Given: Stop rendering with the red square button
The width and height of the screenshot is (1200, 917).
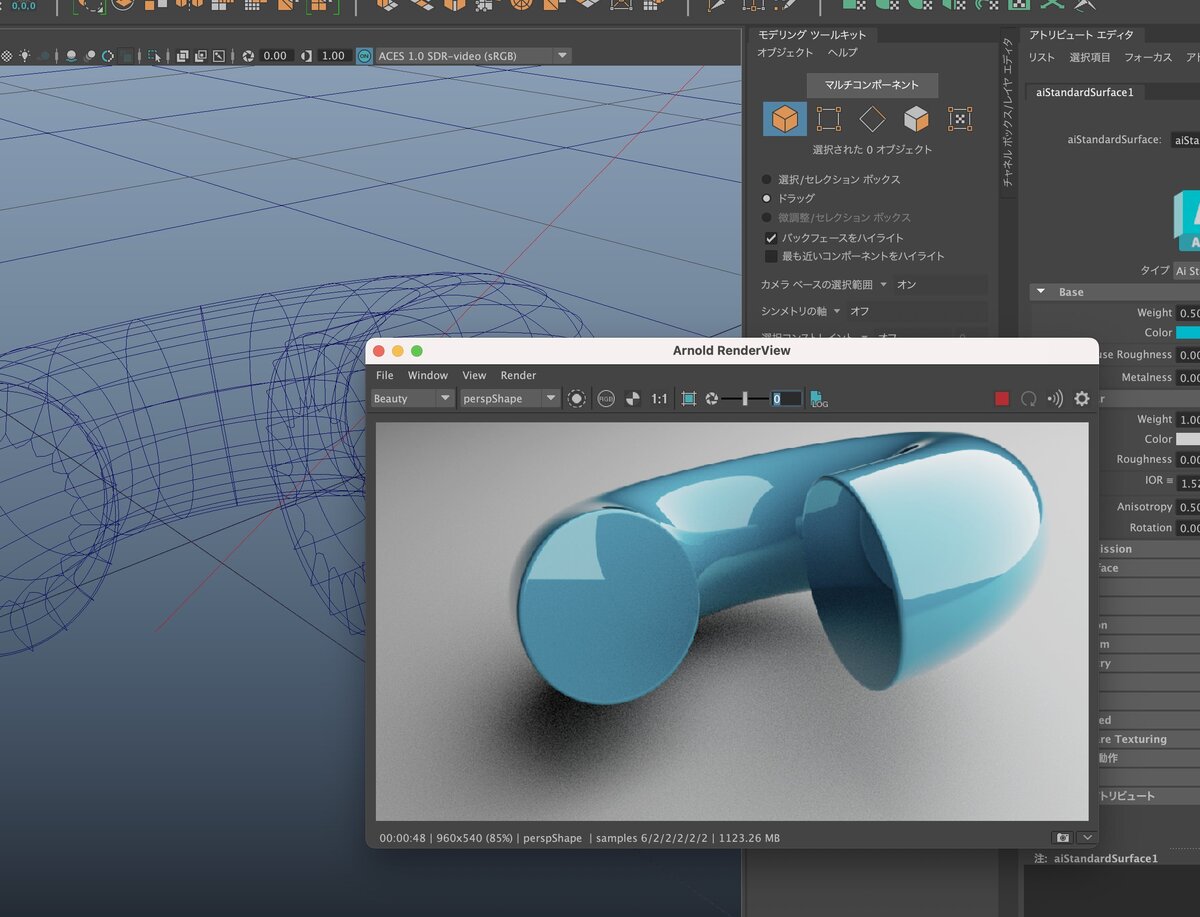Looking at the screenshot, I should pos(1001,398).
